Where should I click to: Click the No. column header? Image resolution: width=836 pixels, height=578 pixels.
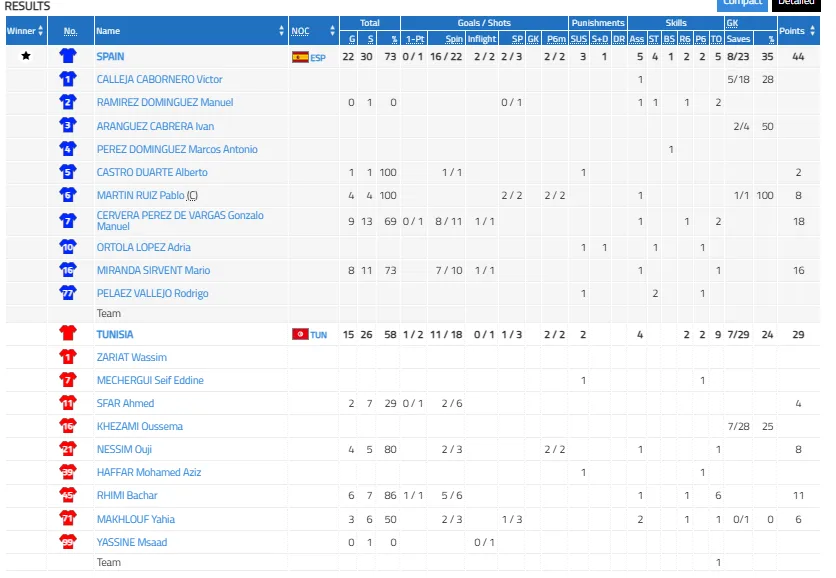click(x=69, y=31)
